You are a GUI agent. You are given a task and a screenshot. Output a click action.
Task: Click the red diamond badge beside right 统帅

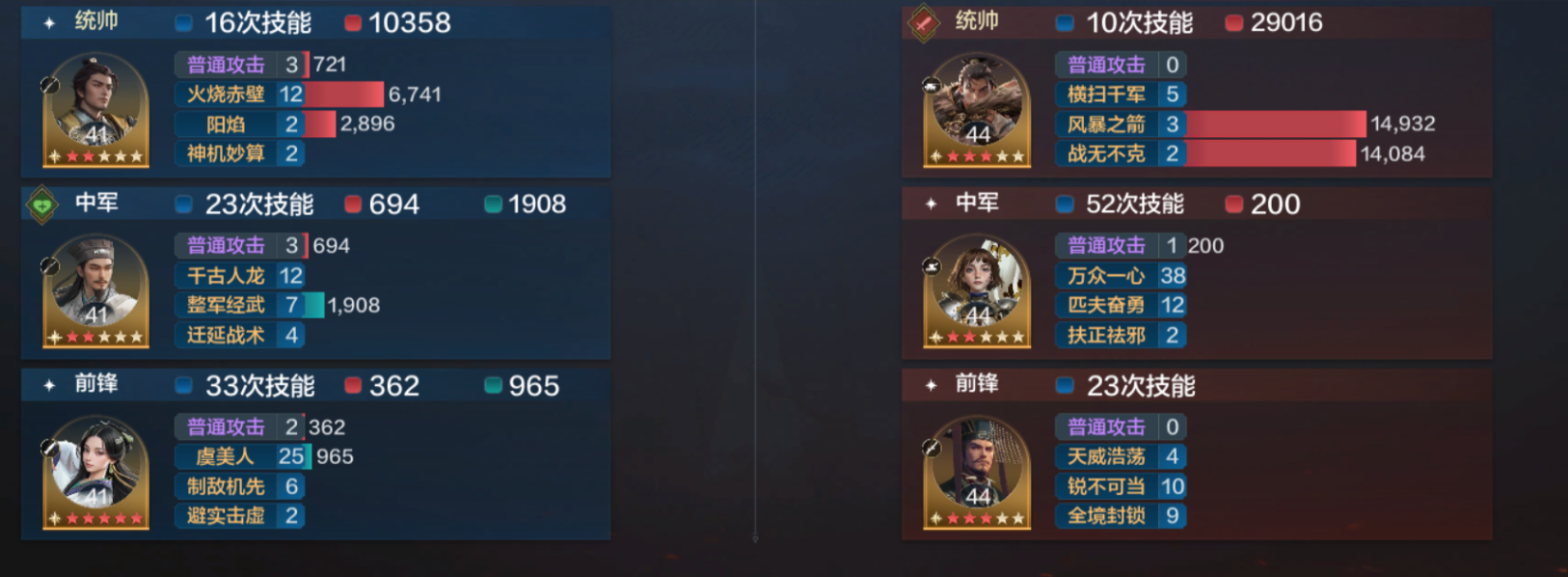(923, 22)
